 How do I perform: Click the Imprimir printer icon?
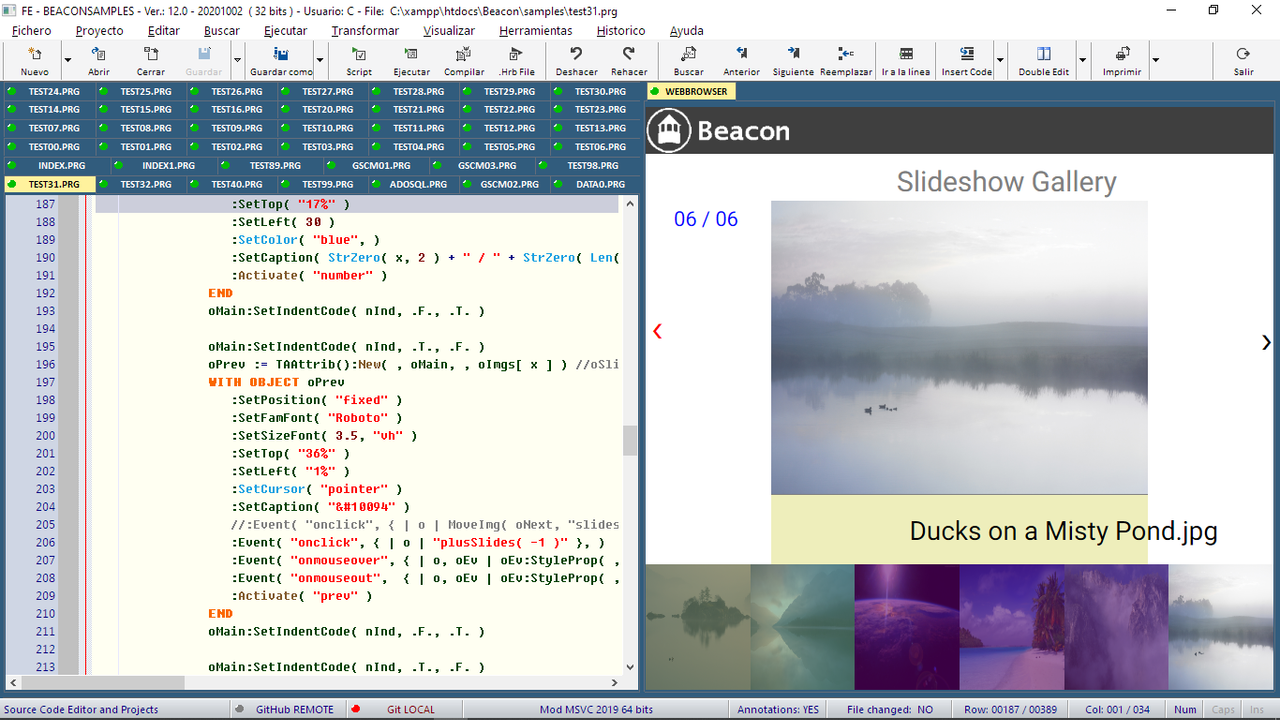1122,54
